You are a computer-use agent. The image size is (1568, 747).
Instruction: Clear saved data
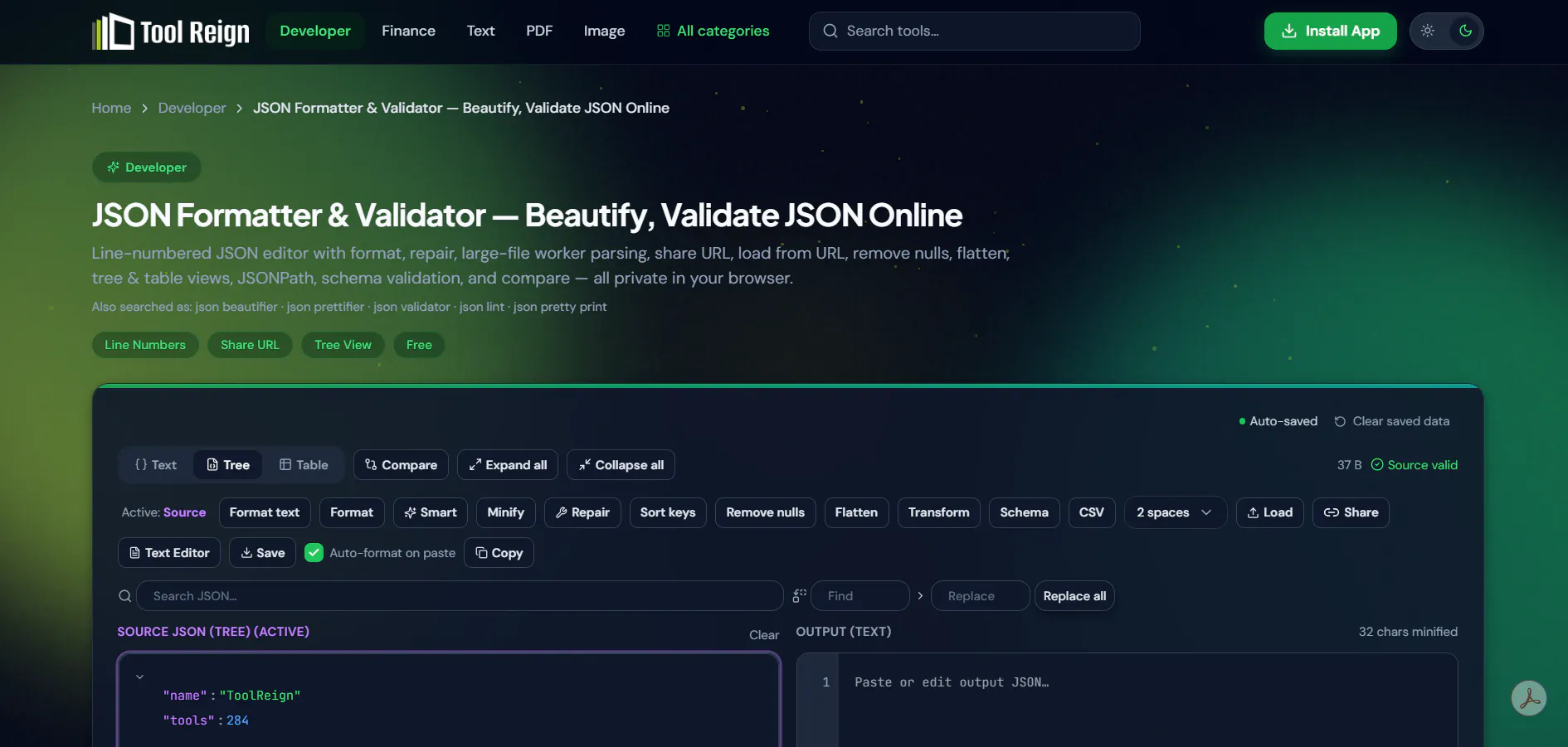pos(1392,421)
